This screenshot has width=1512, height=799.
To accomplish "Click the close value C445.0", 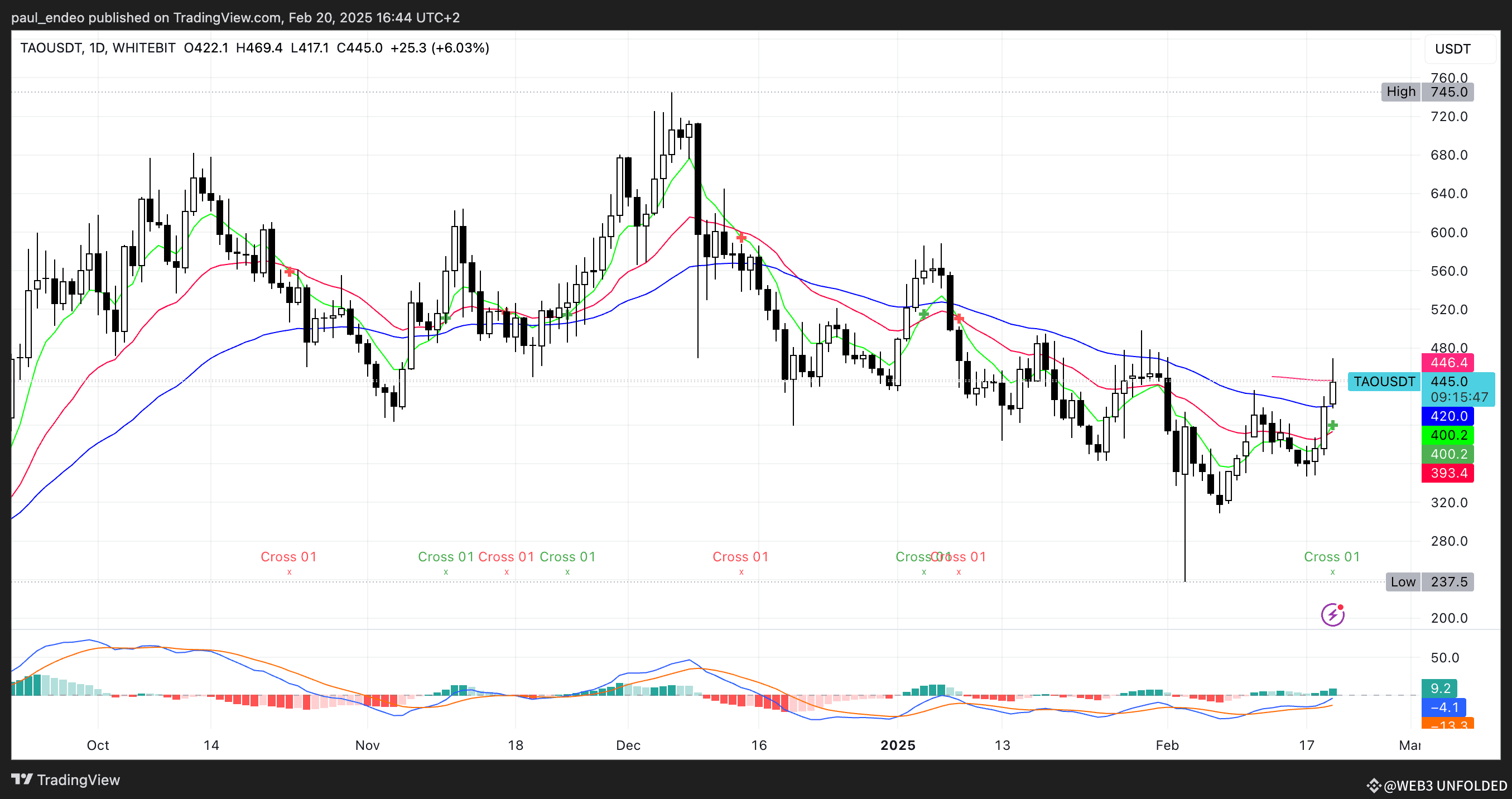I will (359, 47).
